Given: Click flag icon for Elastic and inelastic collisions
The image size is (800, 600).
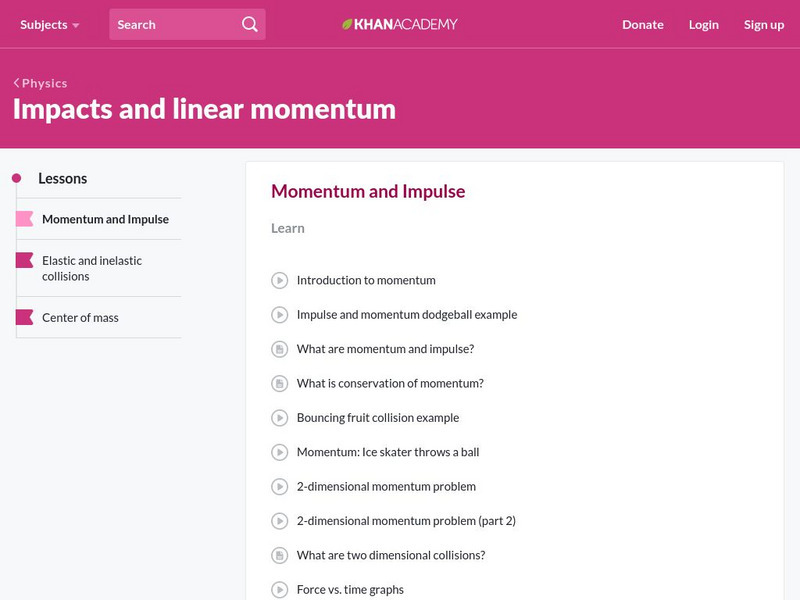Looking at the screenshot, I should click(24, 261).
